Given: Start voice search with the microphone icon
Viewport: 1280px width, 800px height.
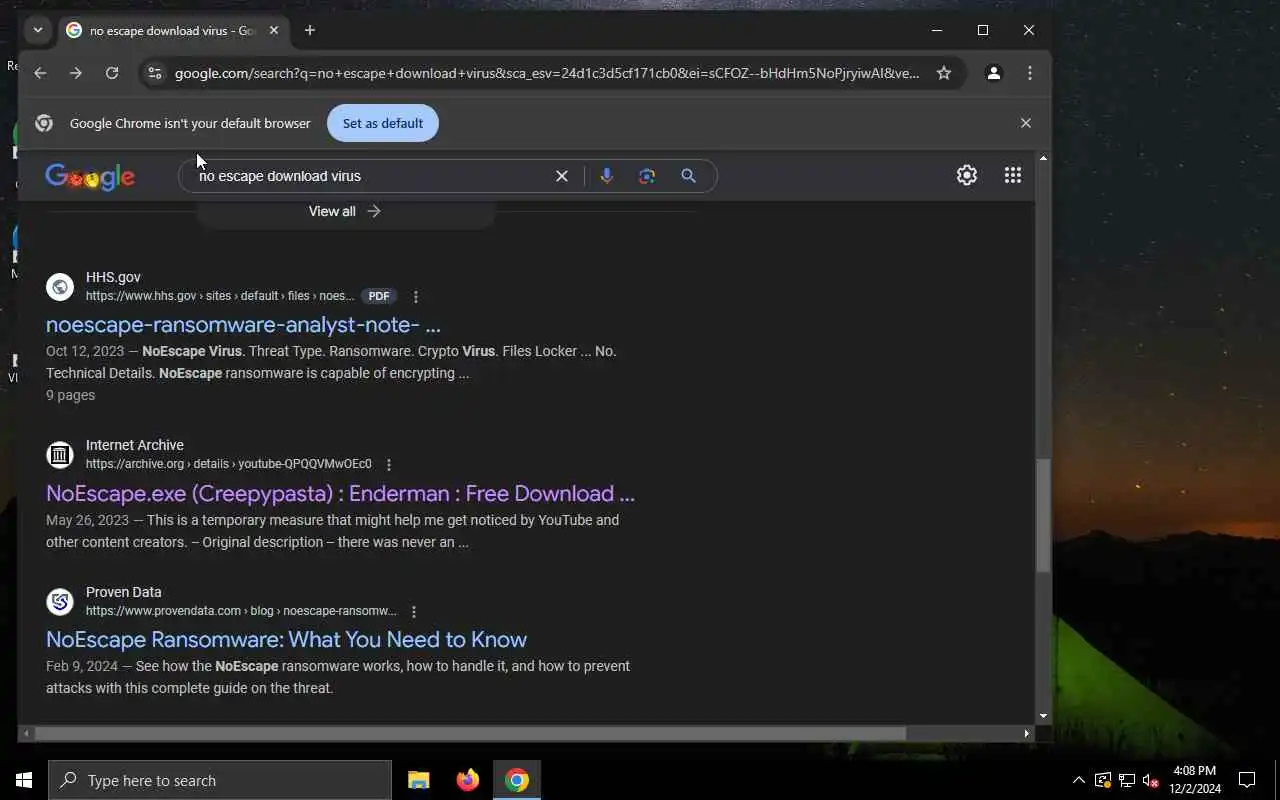Looking at the screenshot, I should [x=606, y=176].
